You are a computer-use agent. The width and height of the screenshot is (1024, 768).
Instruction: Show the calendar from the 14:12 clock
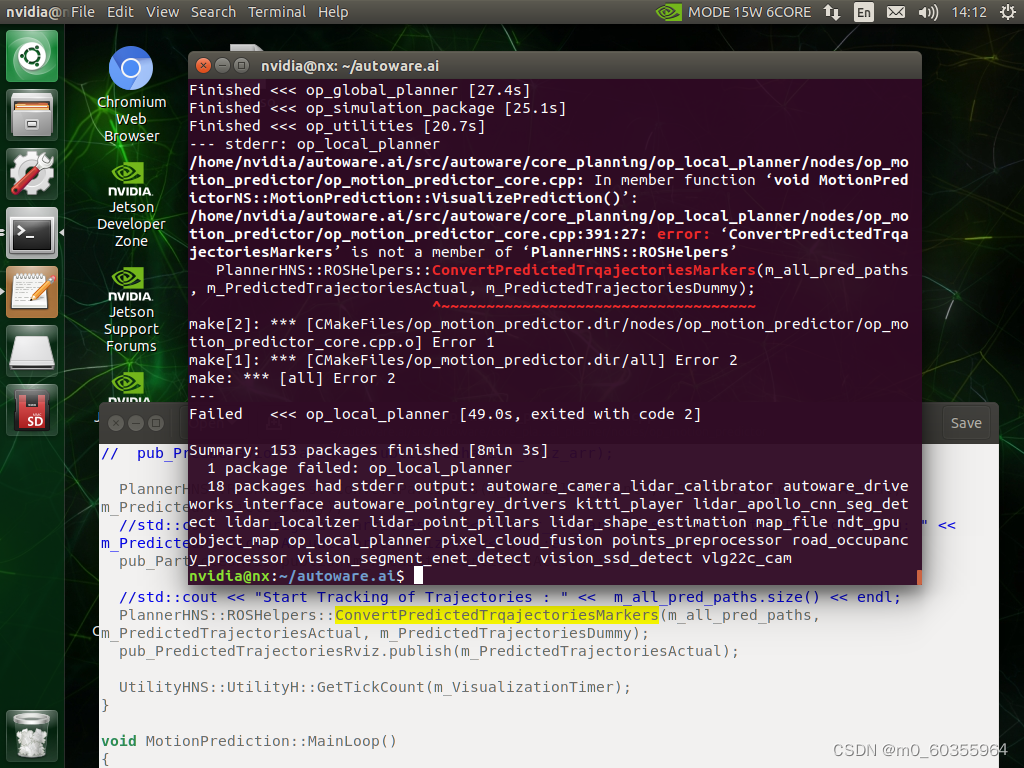point(968,12)
